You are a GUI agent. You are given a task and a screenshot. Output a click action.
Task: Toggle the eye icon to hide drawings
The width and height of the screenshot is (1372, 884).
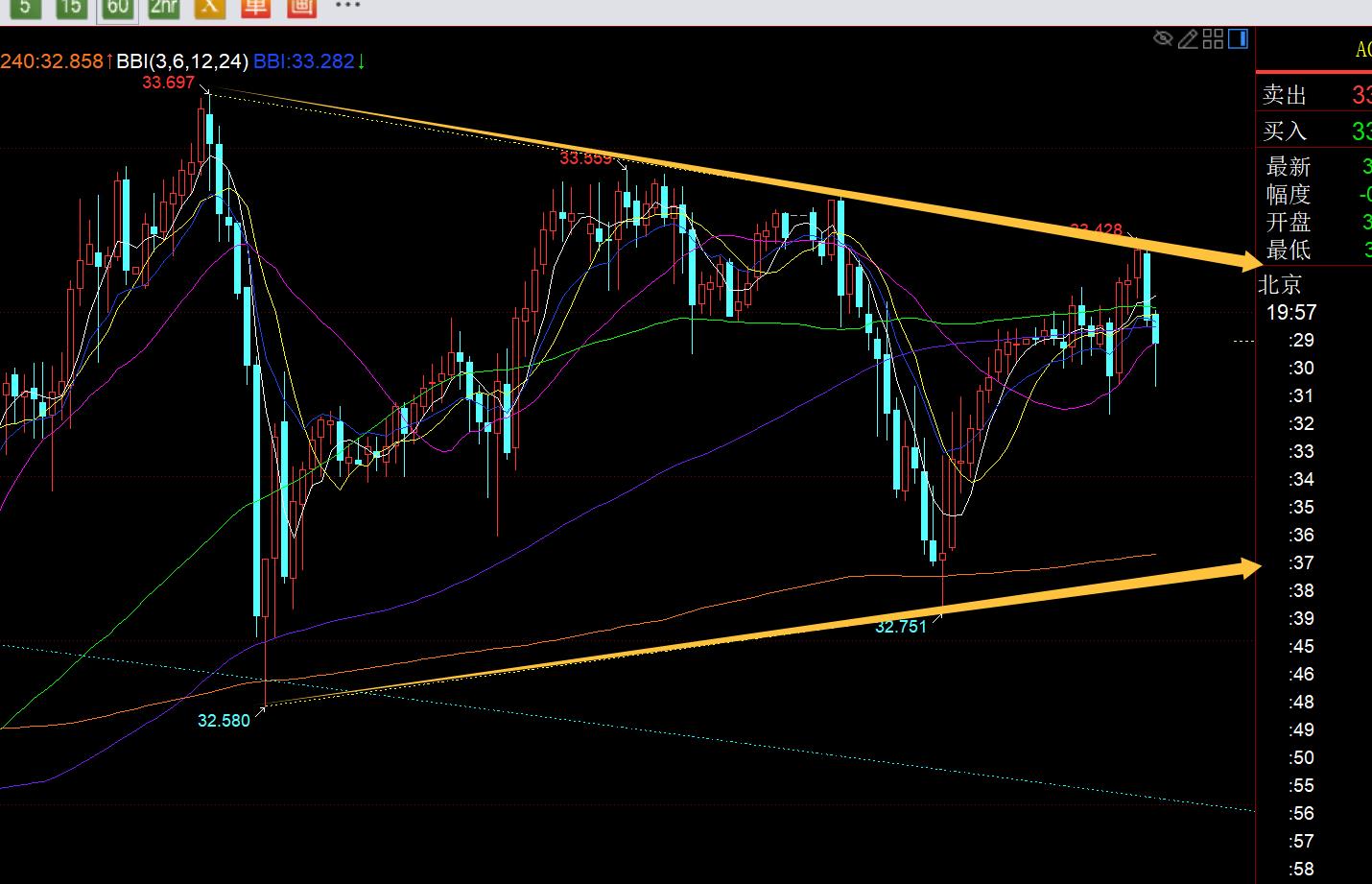pos(1163,38)
